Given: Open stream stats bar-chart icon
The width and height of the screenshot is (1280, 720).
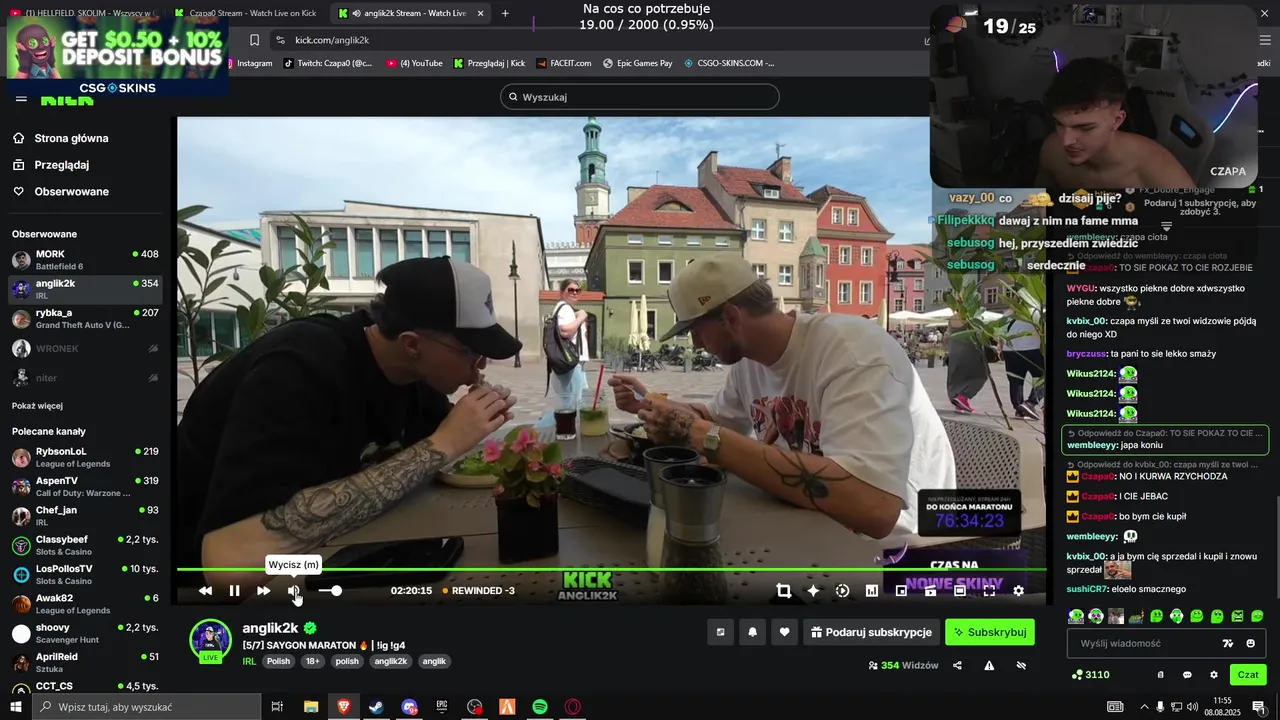Looking at the screenshot, I should 872,591.
